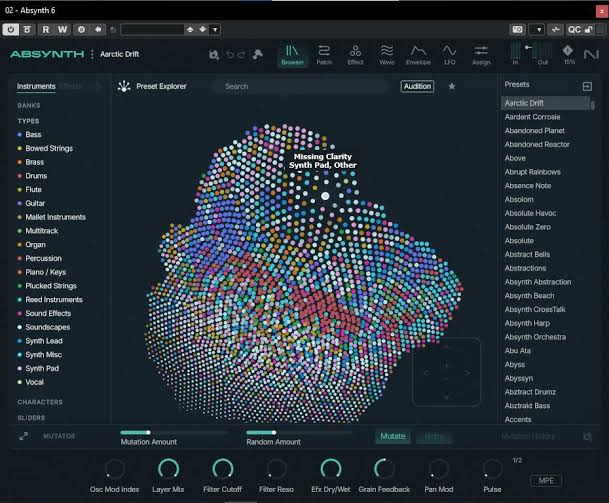Click the Efx Dry/Wet knob
This screenshot has width=609, height=503.
(x=331, y=469)
